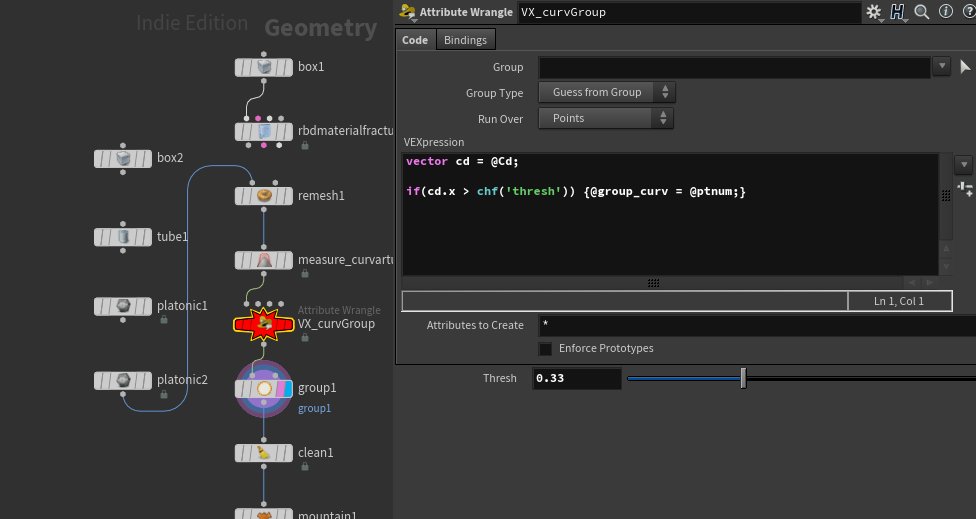Click the magnifier search parameters icon
This screenshot has width=976, height=519.
coord(922,11)
